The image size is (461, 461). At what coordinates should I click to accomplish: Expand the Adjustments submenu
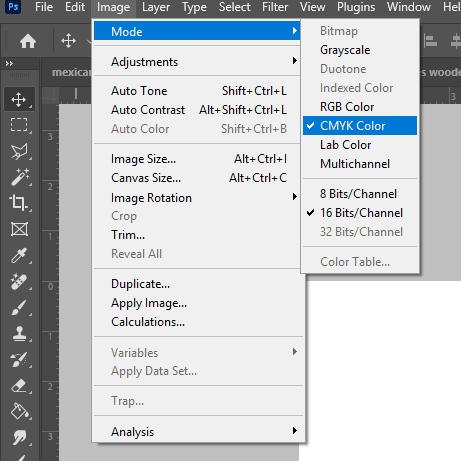point(197,61)
